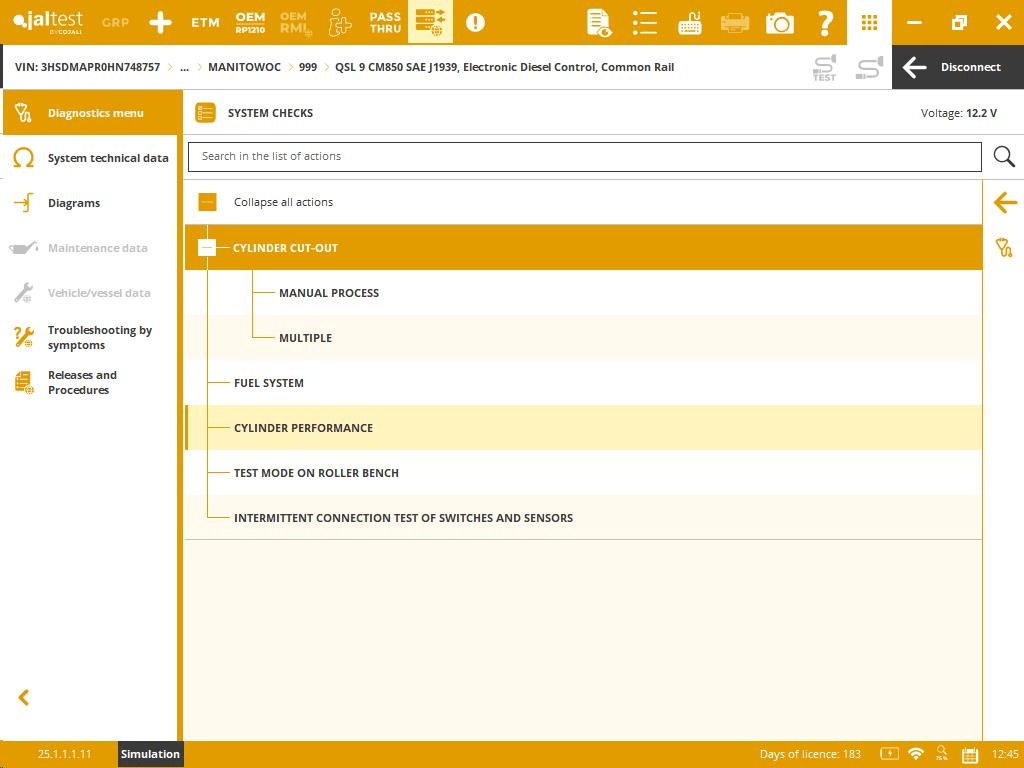
Task: Collapse the left sidebar with the chevron
Action: pos(24,698)
